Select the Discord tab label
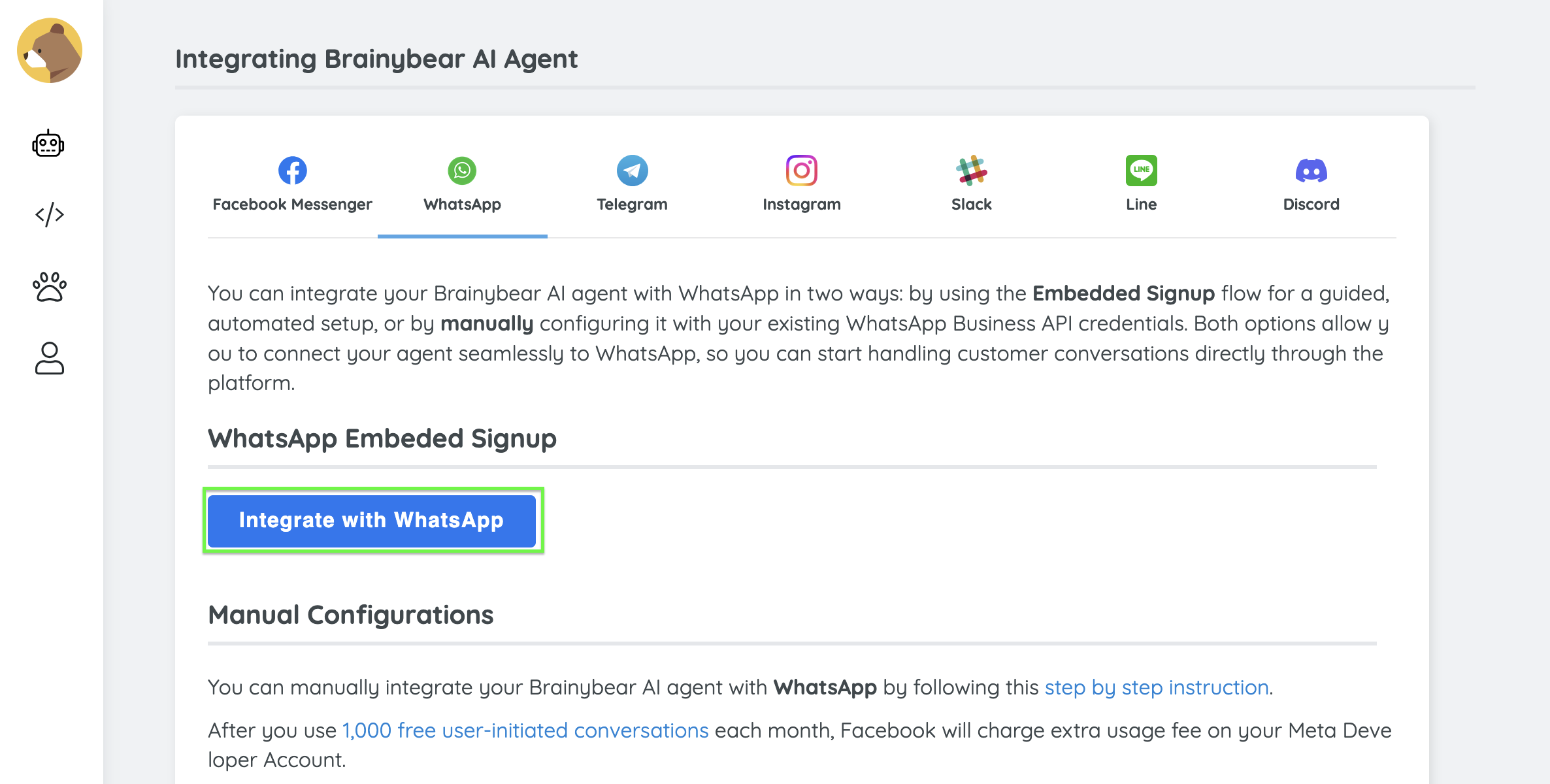This screenshot has width=1550, height=784. [x=1311, y=204]
